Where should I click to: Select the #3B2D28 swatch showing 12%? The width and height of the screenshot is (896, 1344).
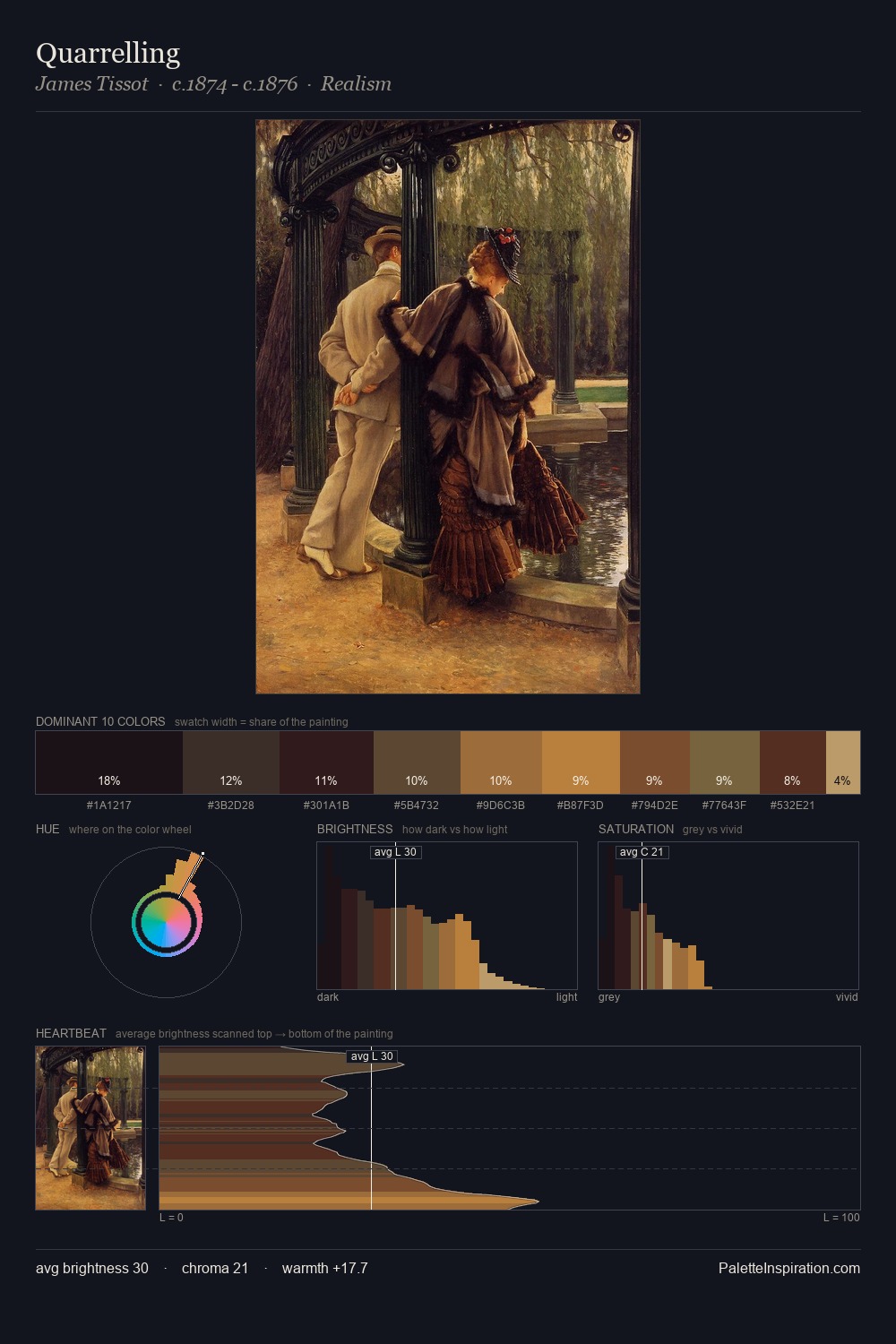231,762
